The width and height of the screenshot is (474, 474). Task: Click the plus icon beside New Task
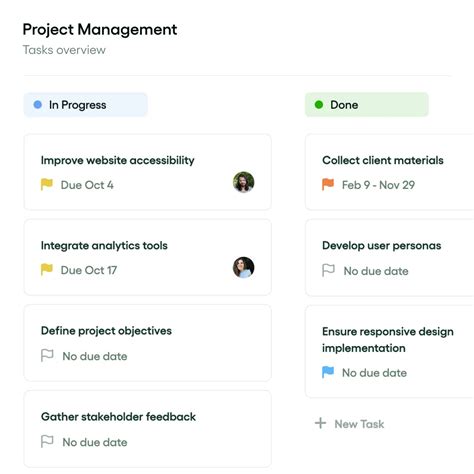click(320, 423)
